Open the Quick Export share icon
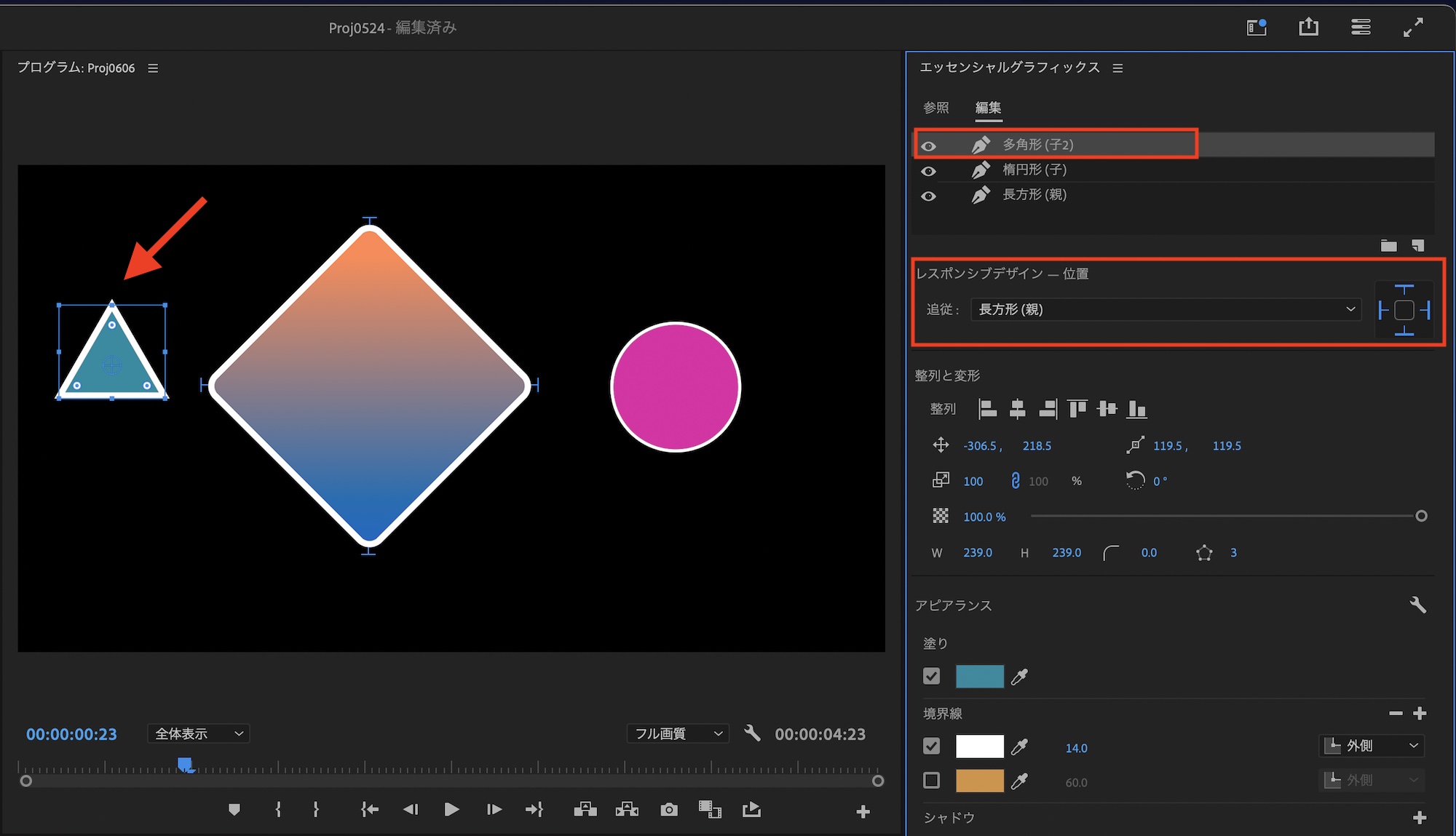 point(1308,28)
